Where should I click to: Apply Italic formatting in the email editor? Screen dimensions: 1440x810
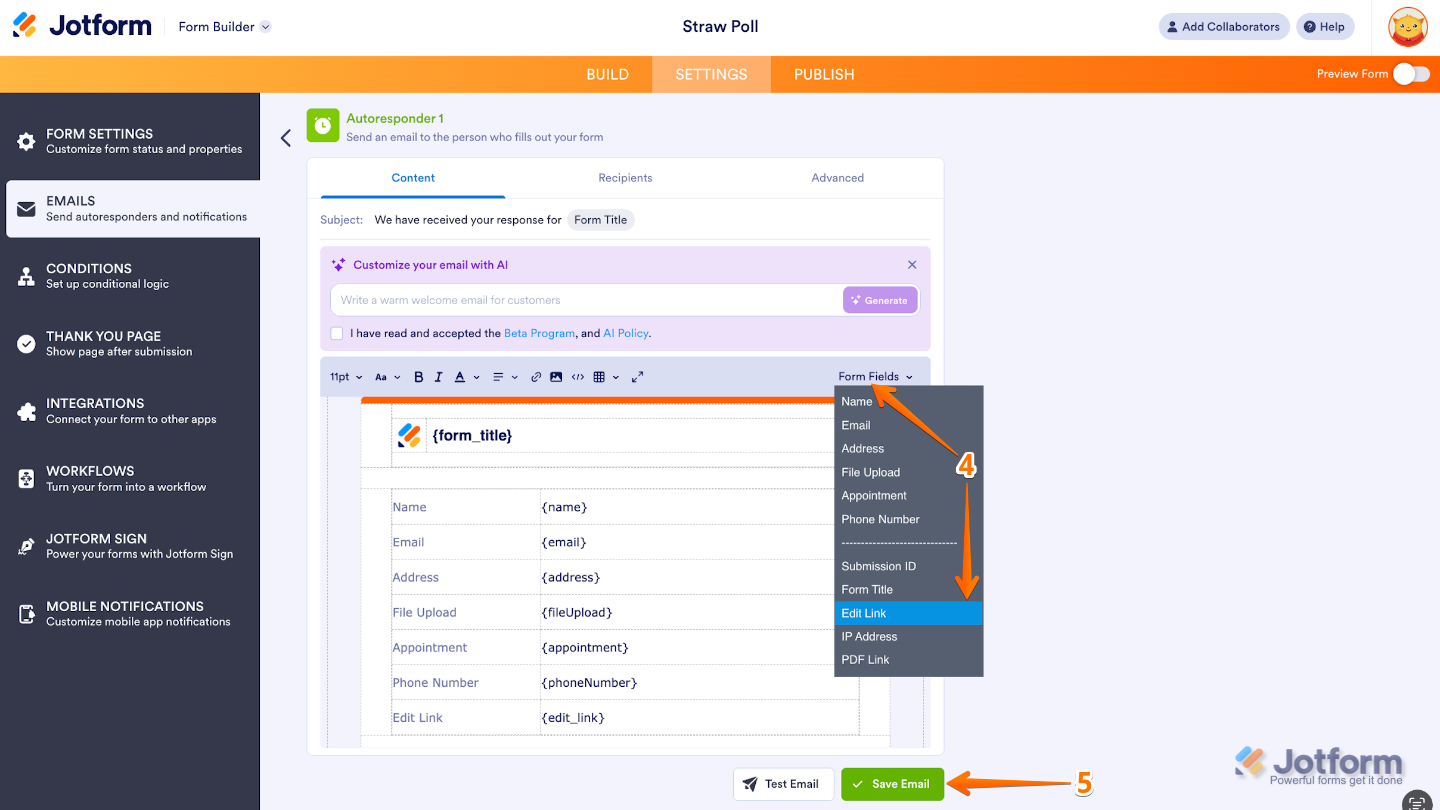438,377
